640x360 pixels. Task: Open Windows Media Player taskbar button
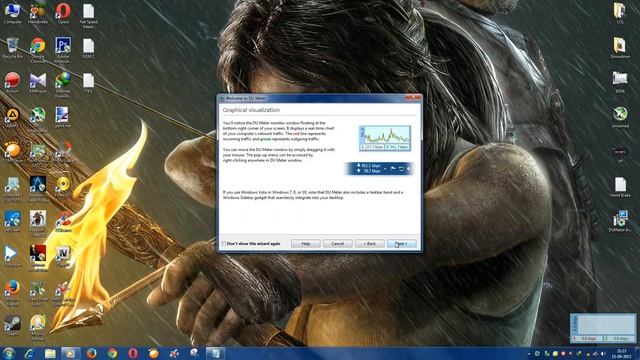pyautogui.click(x=70, y=353)
